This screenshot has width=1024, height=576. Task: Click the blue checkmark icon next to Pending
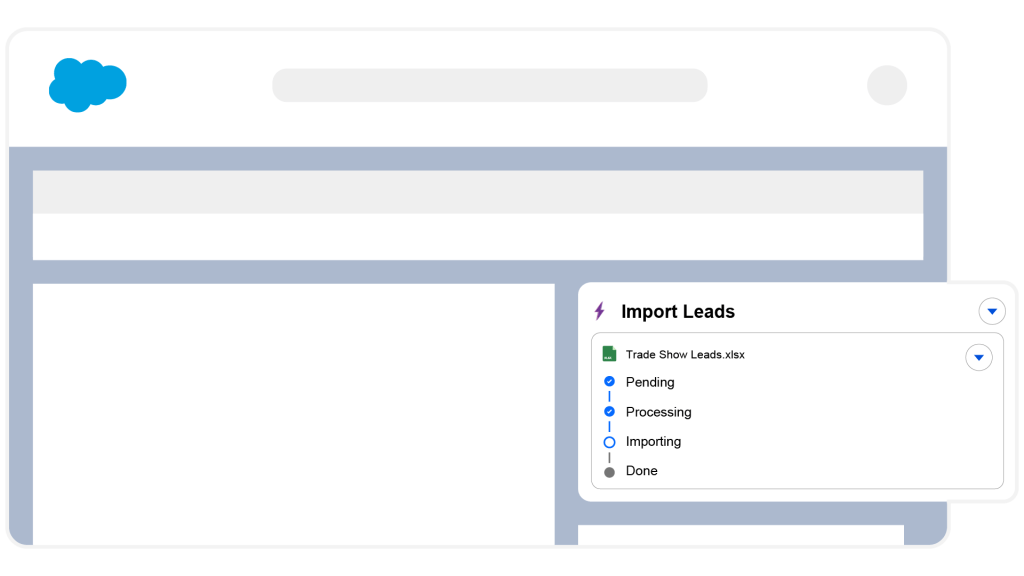[x=609, y=381]
